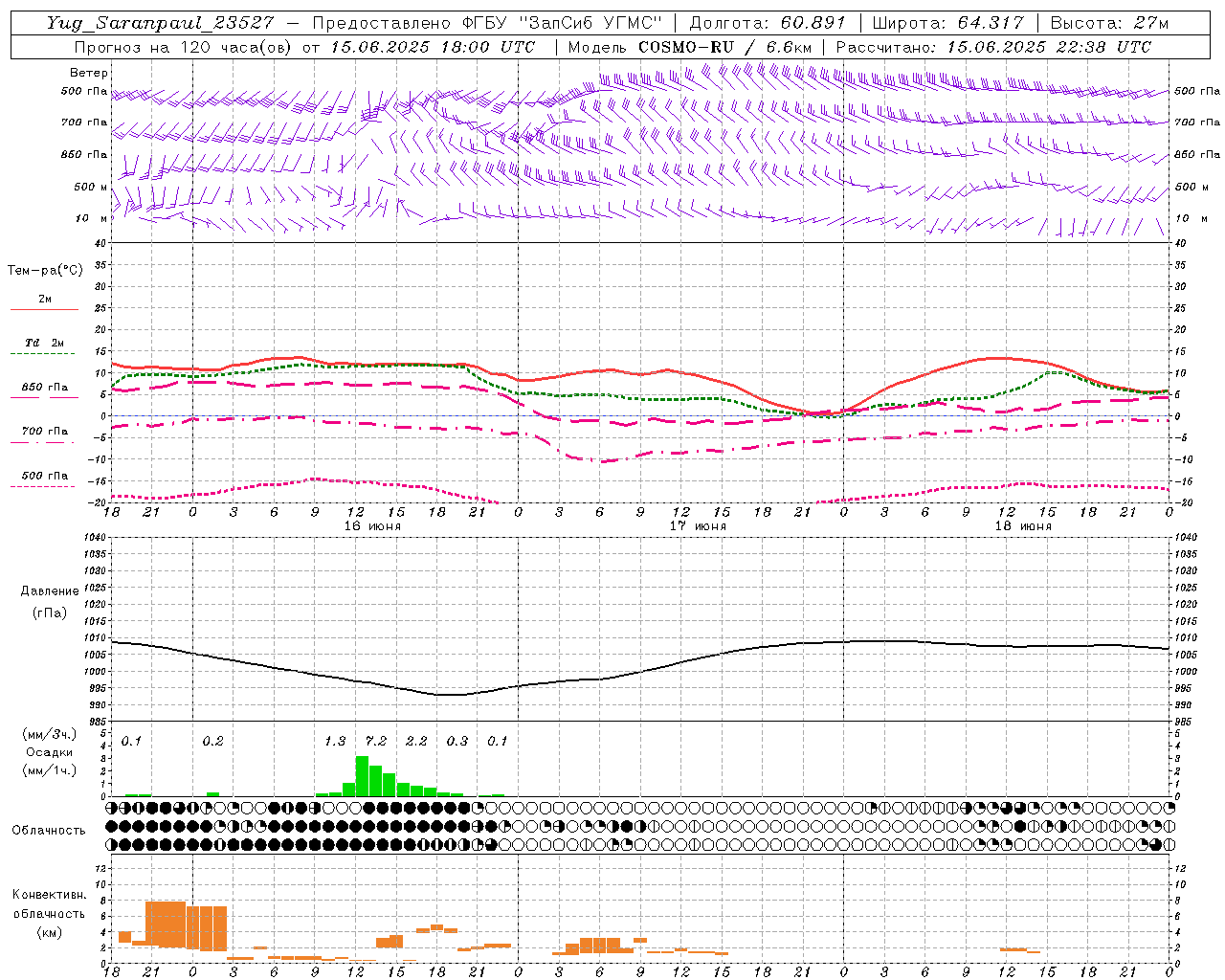Click the 0.2 precipitation total value
The height and width of the screenshot is (980, 1225).
point(212,741)
